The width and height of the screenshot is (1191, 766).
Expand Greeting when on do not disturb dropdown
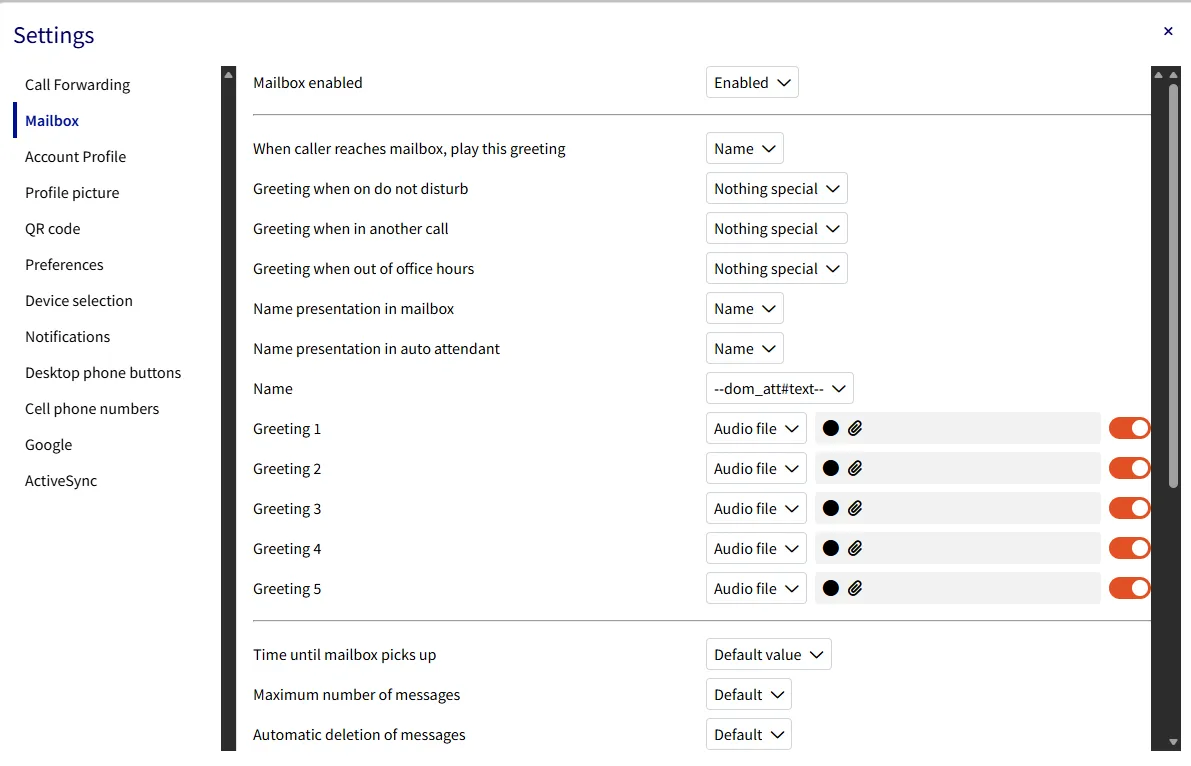776,188
